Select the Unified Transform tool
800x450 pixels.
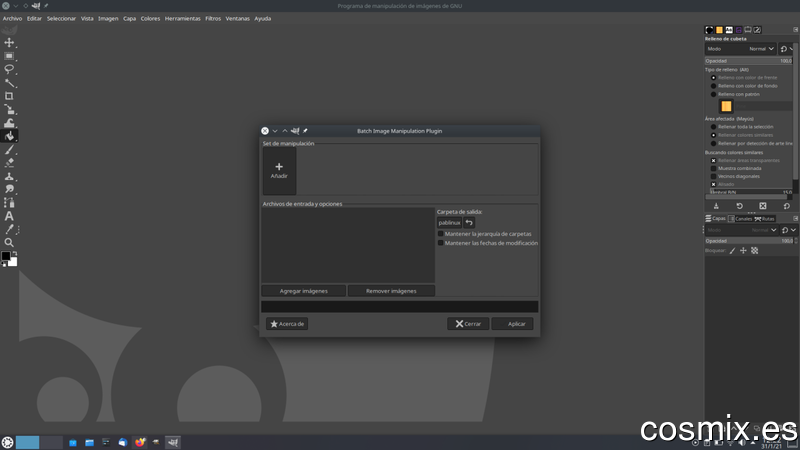9,109
